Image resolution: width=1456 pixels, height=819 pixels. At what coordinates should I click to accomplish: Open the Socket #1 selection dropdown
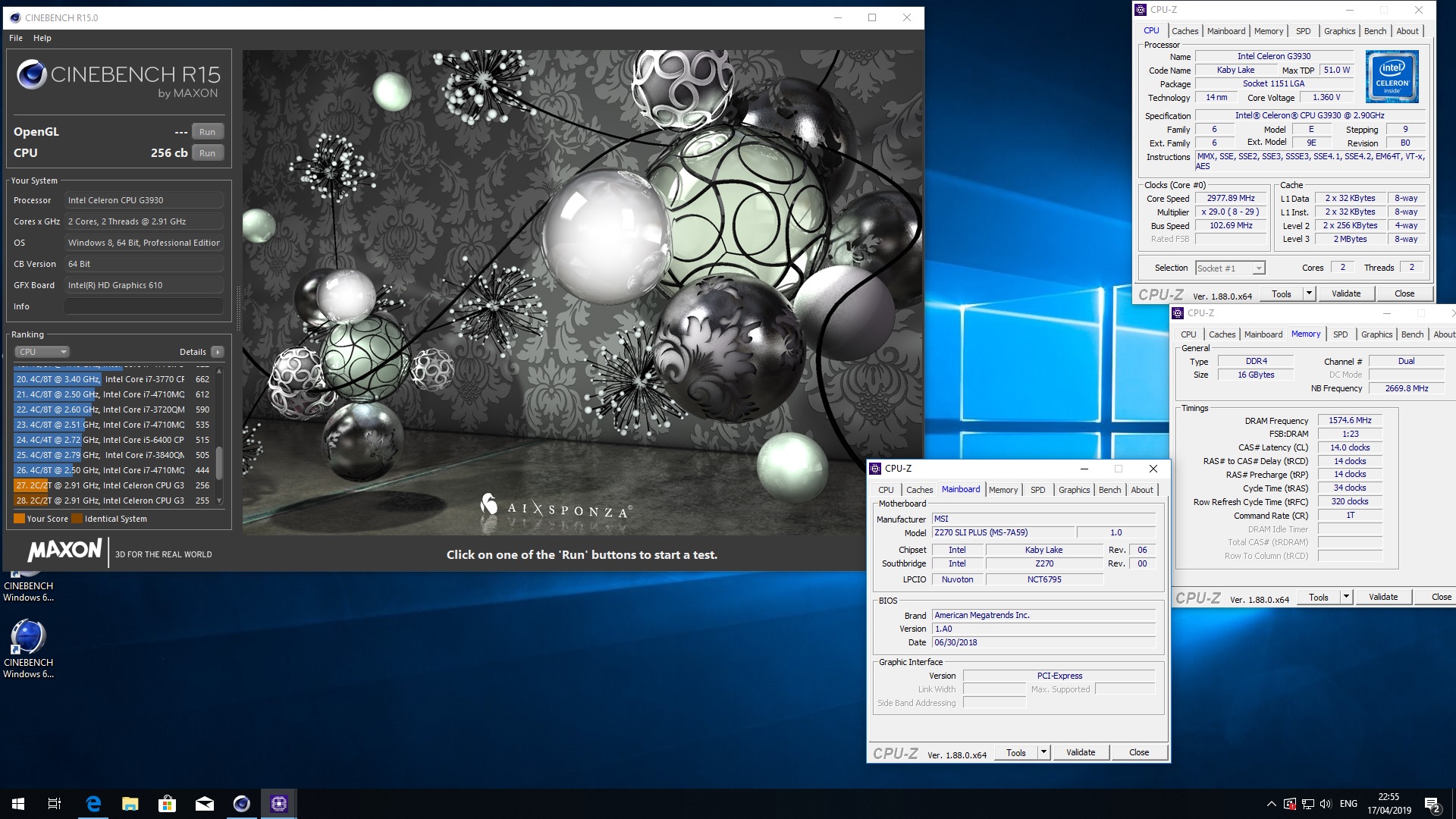tap(1230, 268)
